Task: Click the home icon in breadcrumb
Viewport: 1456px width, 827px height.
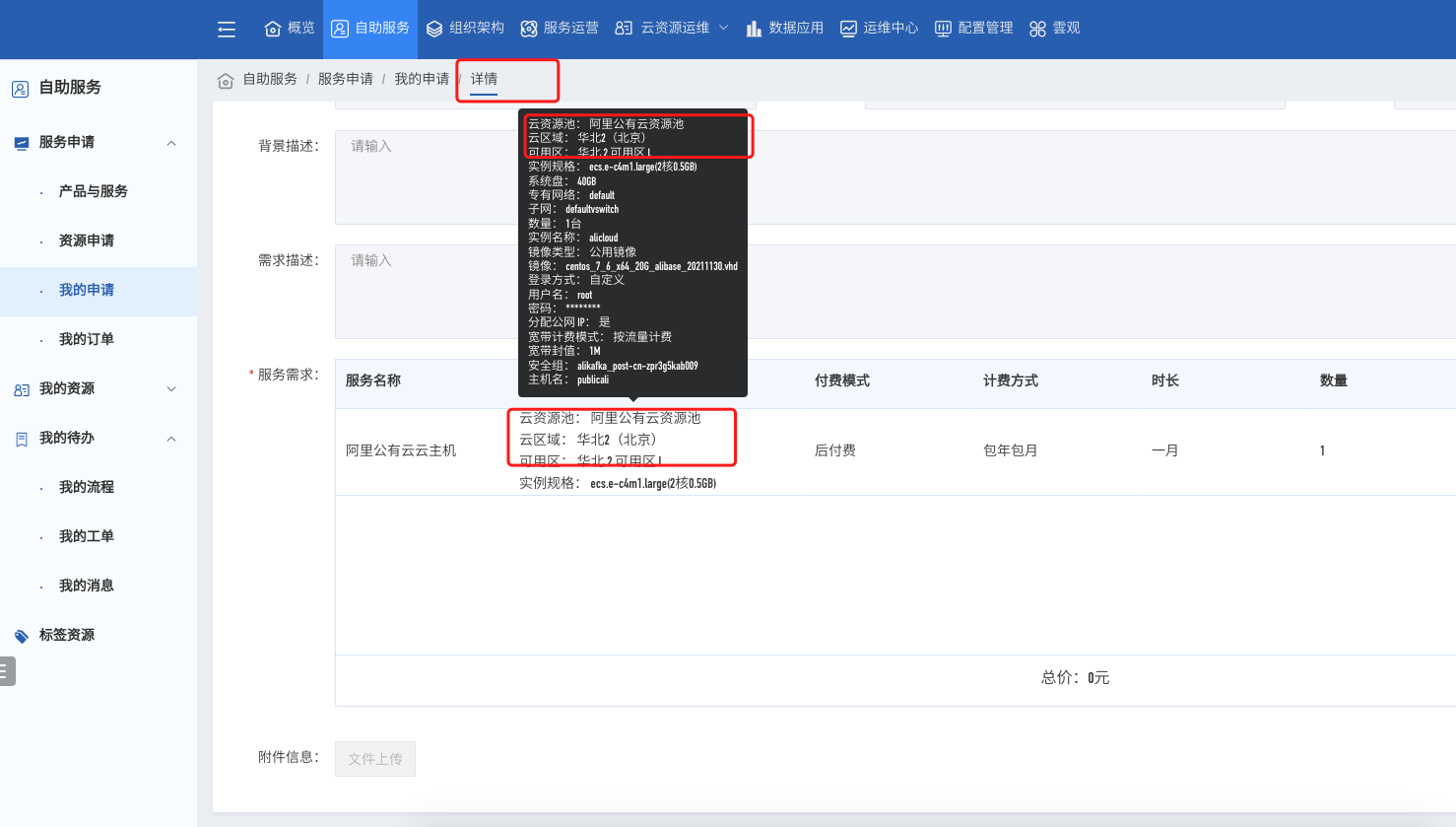Action: (226, 80)
